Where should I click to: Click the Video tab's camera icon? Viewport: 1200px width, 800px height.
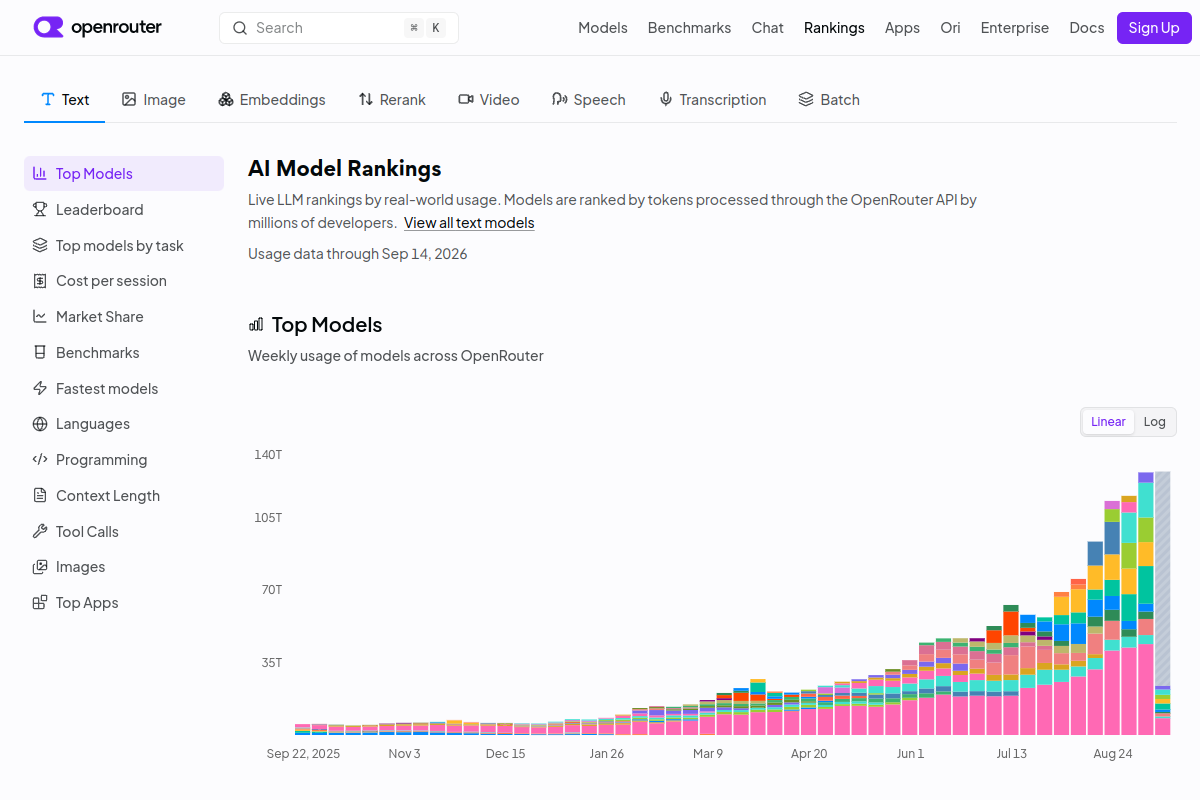pos(466,99)
